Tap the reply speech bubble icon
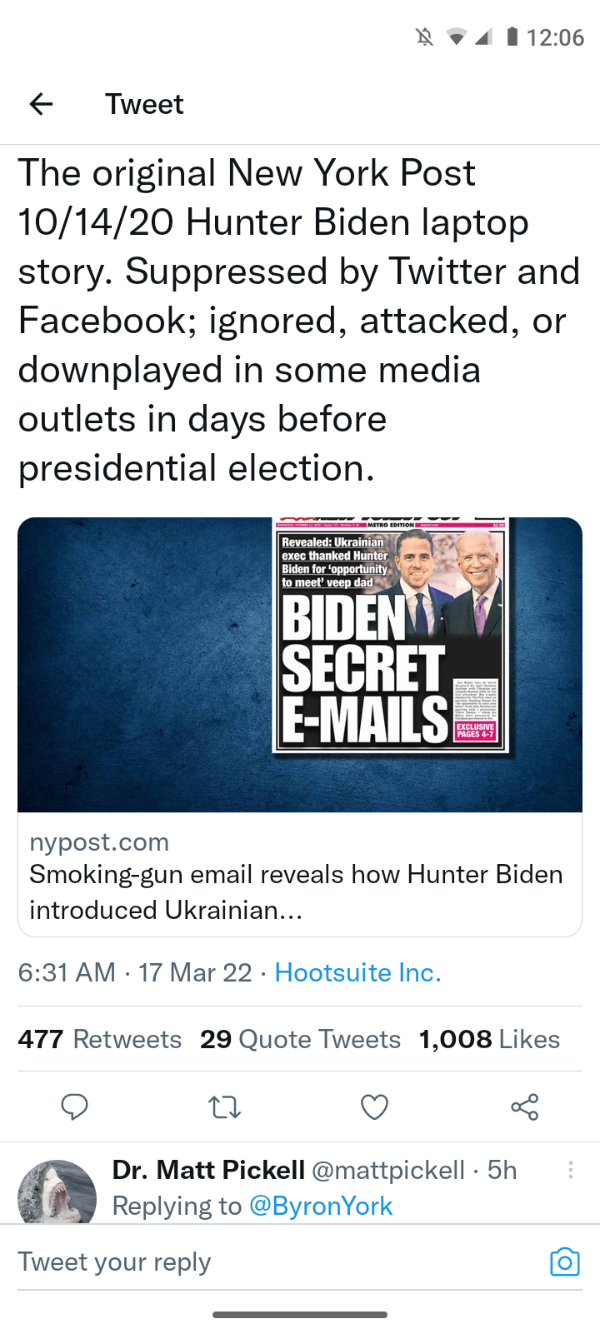 (76, 1107)
